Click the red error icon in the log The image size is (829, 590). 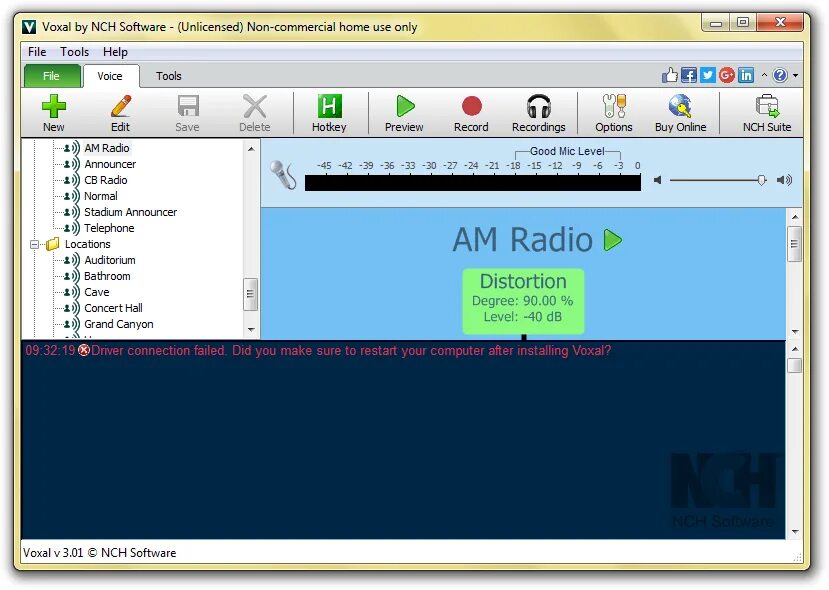[84, 351]
